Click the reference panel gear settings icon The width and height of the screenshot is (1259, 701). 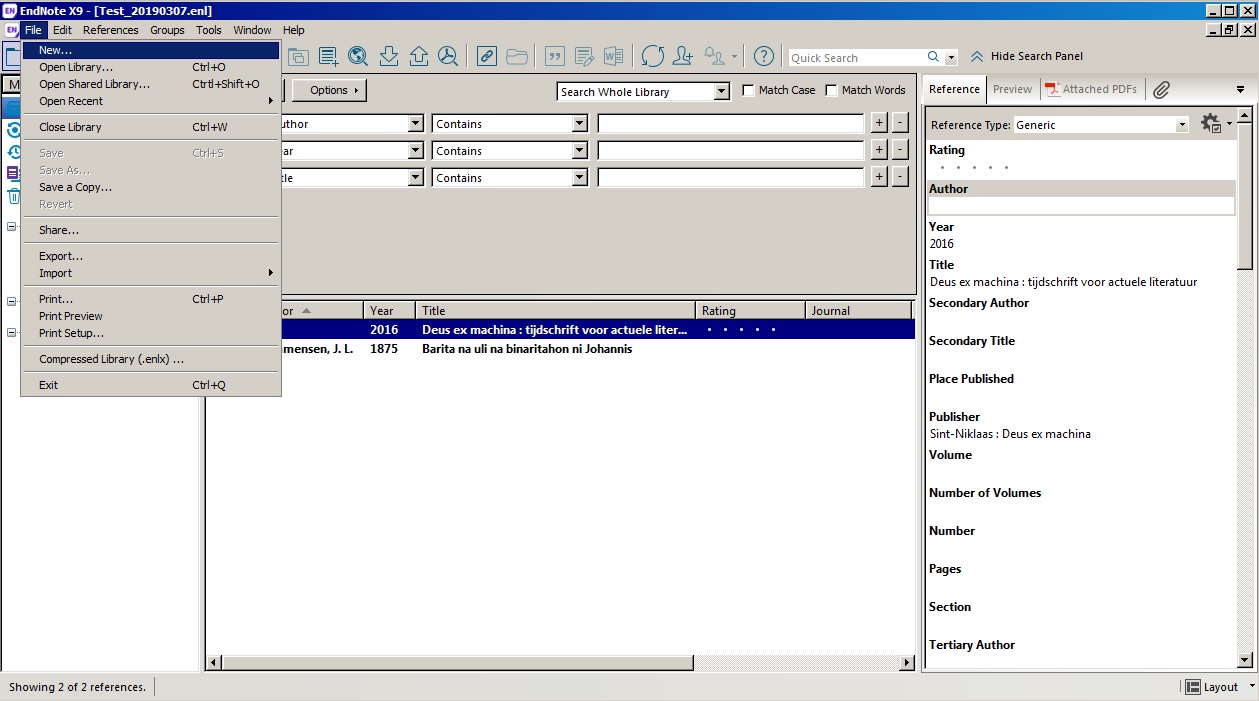[x=1211, y=124]
